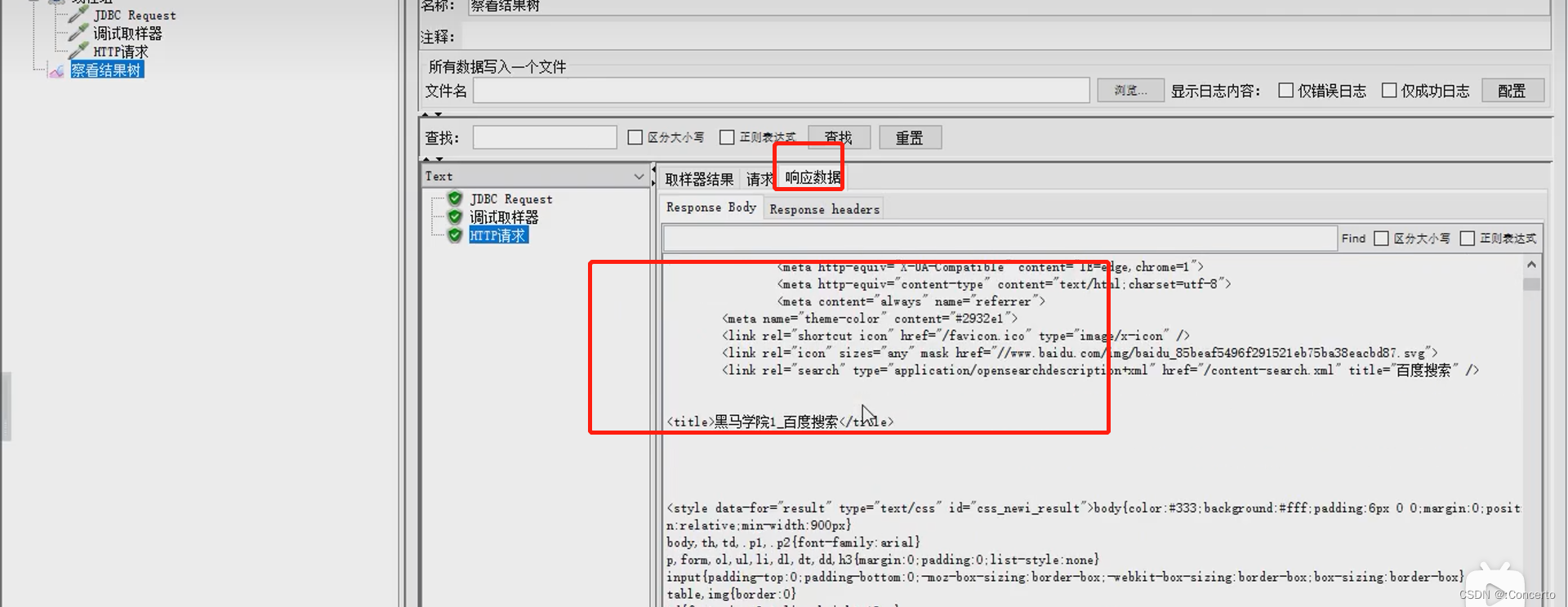
Task: Select 调试取样器 in the test plan tree
Action: (x=127, y=33)
